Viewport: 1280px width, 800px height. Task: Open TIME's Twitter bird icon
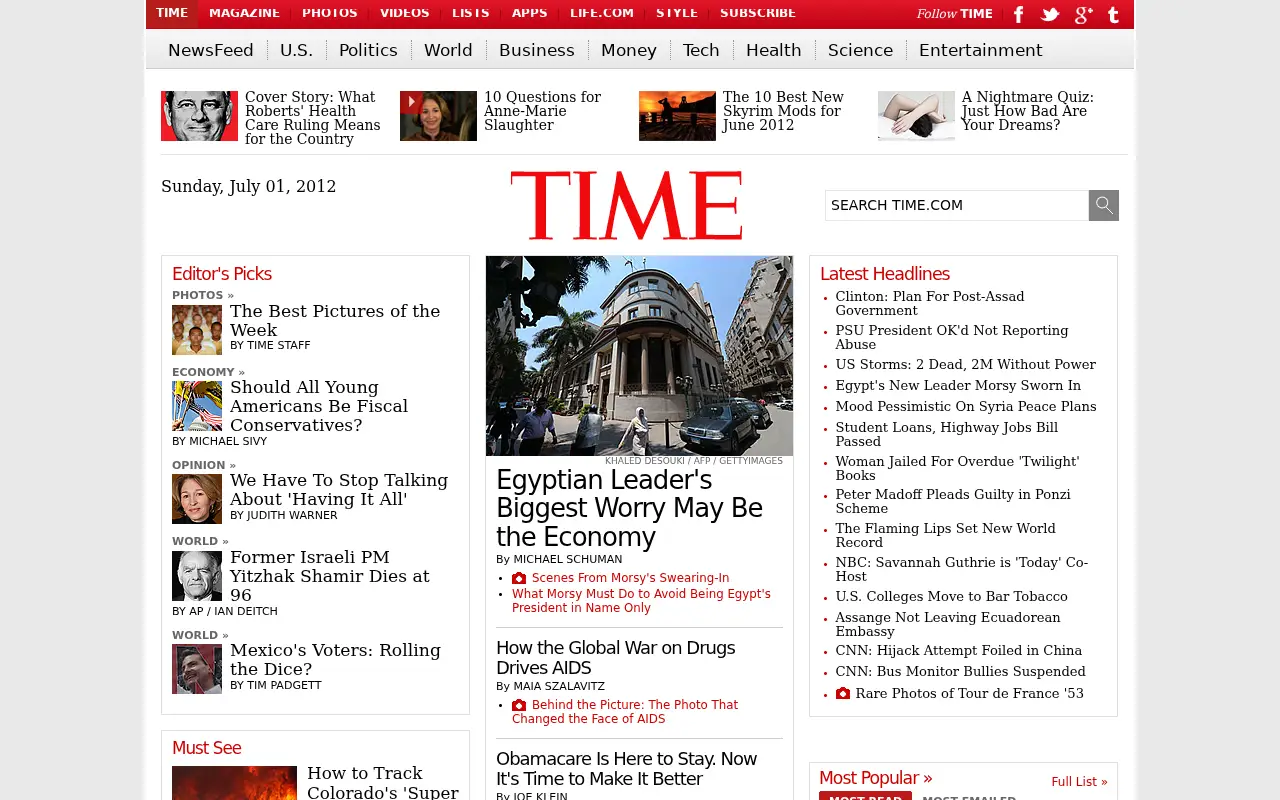(x=1050, y=14)
